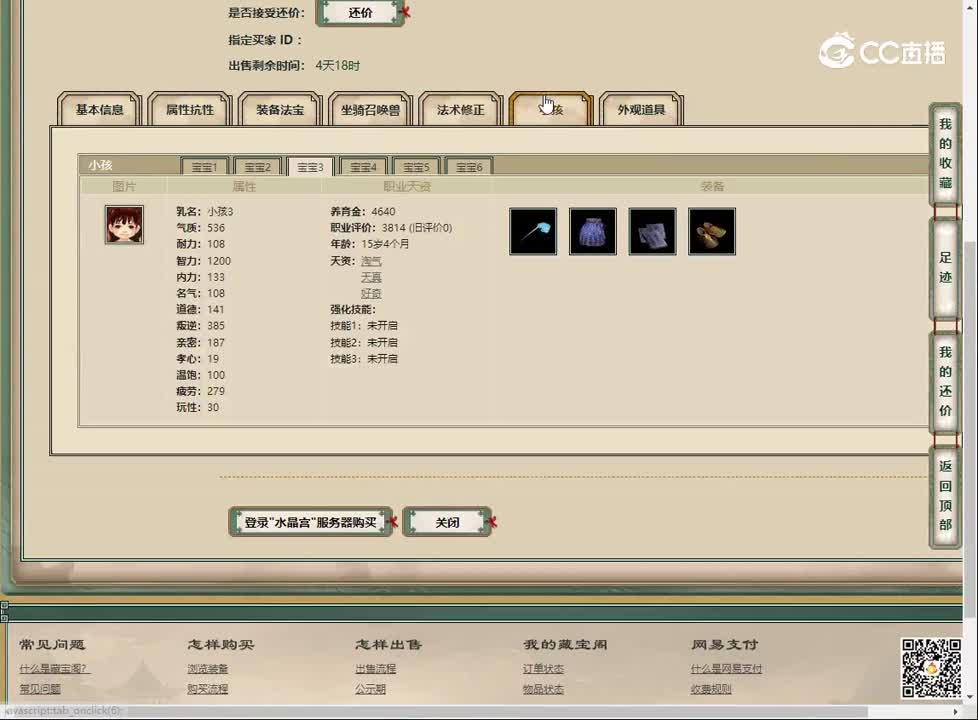978x720 pixels.
Task: Open the 基本信息 tab
Action: [x=99, y=110]
